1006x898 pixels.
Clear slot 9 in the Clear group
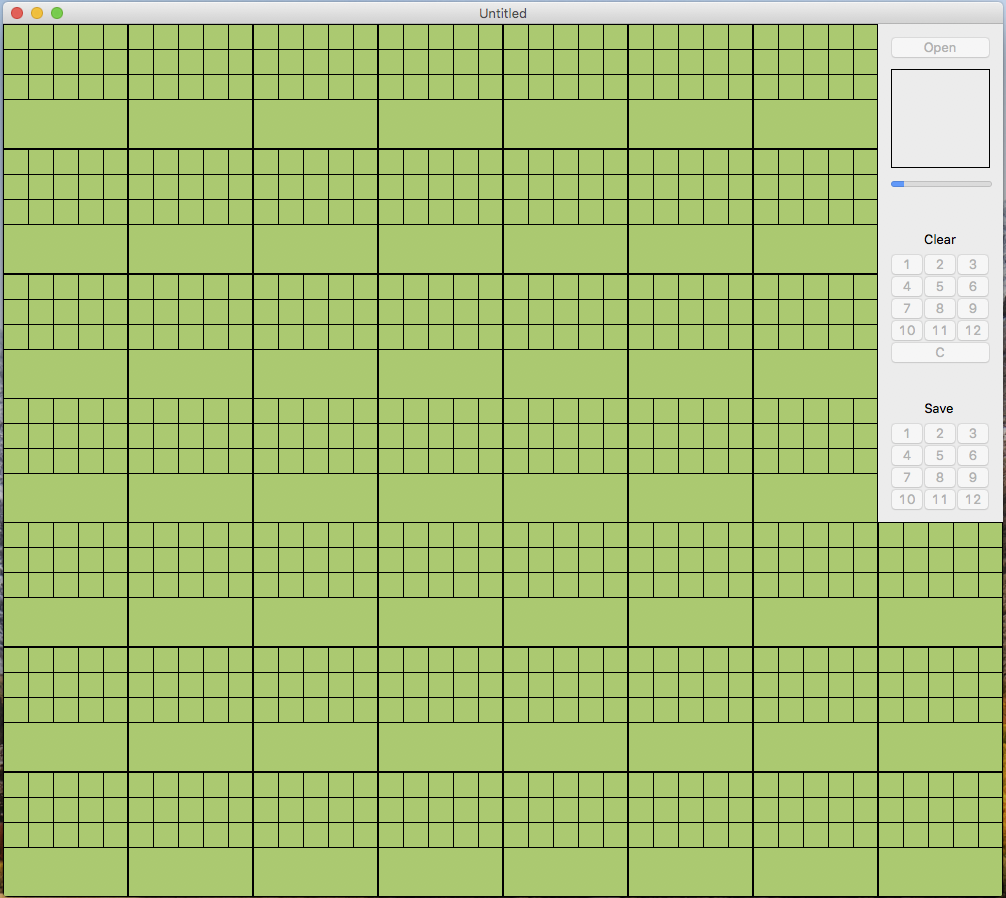click(x=973, y=309)
